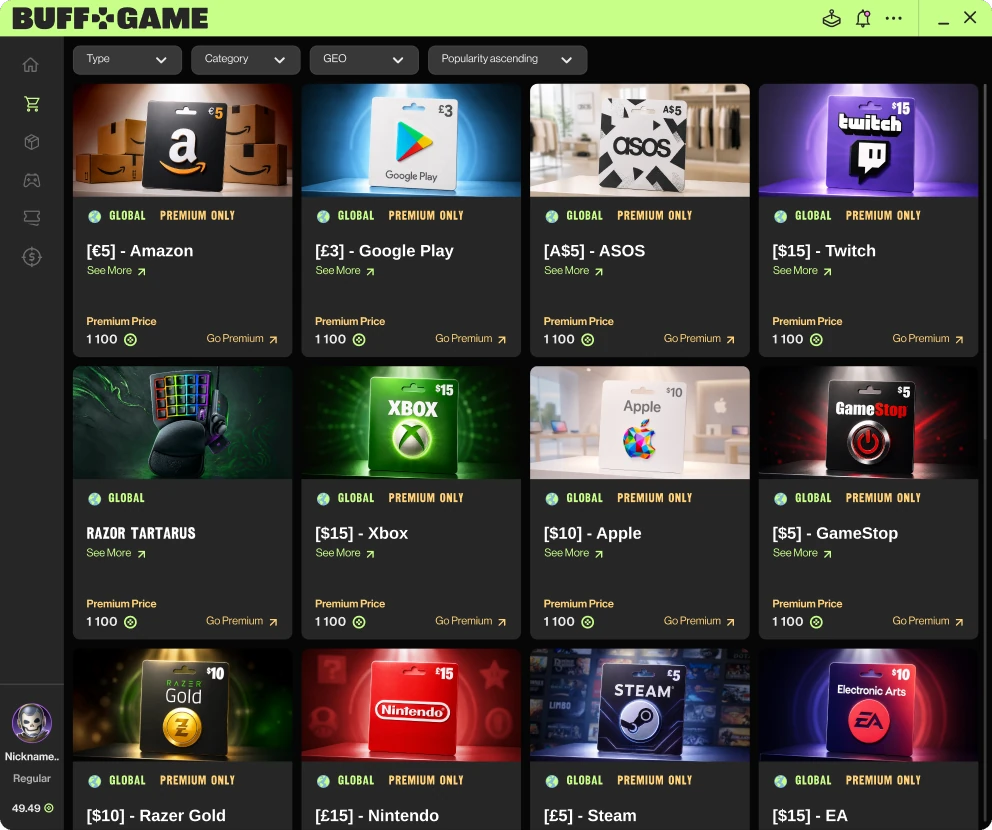992x830 pixels.
Task: Click the globe icon on the Razor Tartarus card
Action: [x=95, y=499]
